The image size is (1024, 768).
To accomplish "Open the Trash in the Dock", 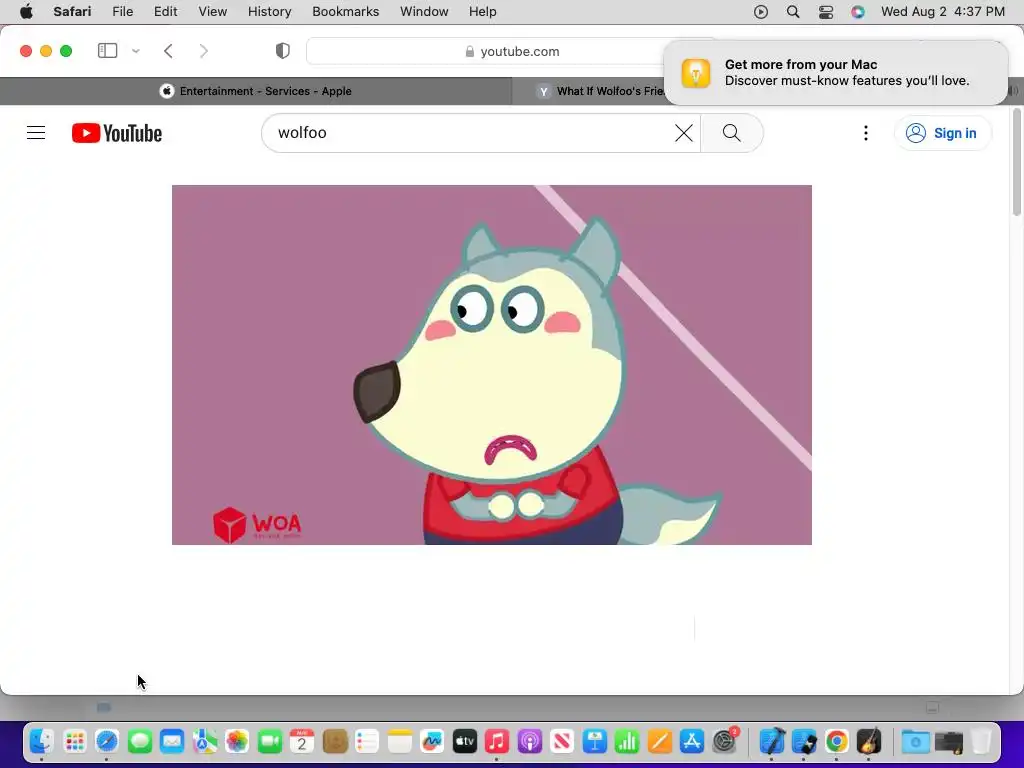I will pyautogui.click(x=981, y=742).
